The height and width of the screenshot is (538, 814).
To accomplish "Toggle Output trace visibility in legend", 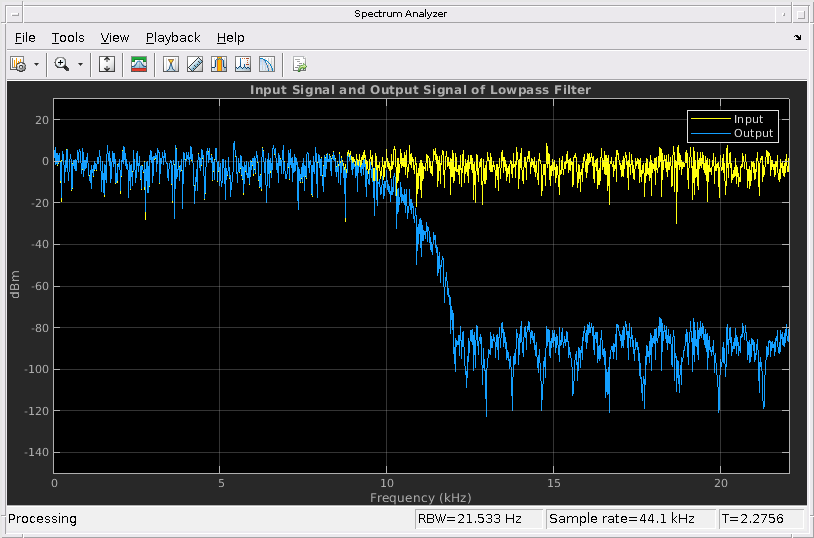I will (x=753, y=133).
